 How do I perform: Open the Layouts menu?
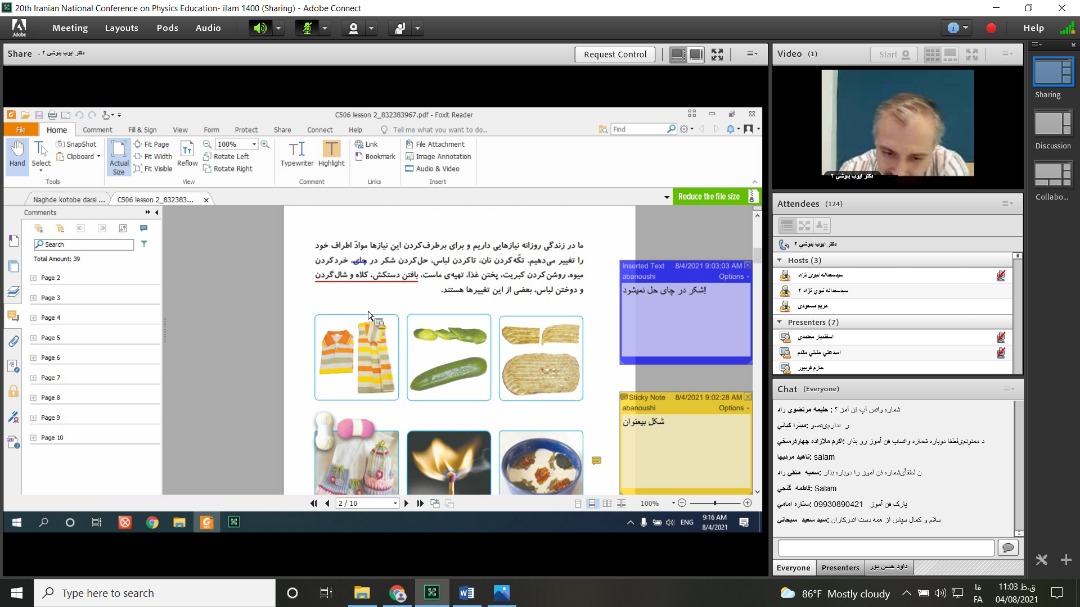[122, 28]
